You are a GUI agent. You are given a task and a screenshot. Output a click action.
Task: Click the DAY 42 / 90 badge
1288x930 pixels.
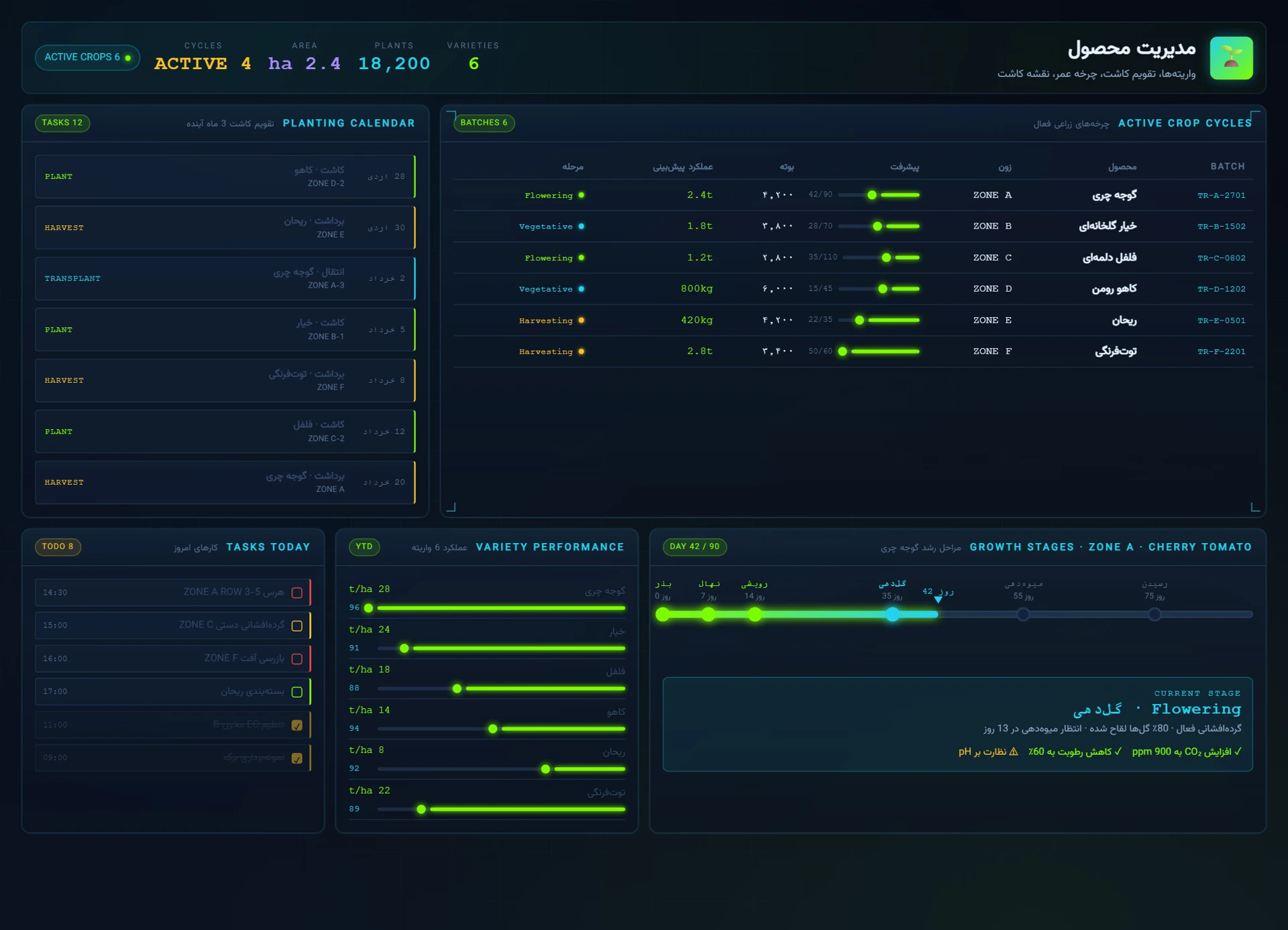(x=694, y=546)
